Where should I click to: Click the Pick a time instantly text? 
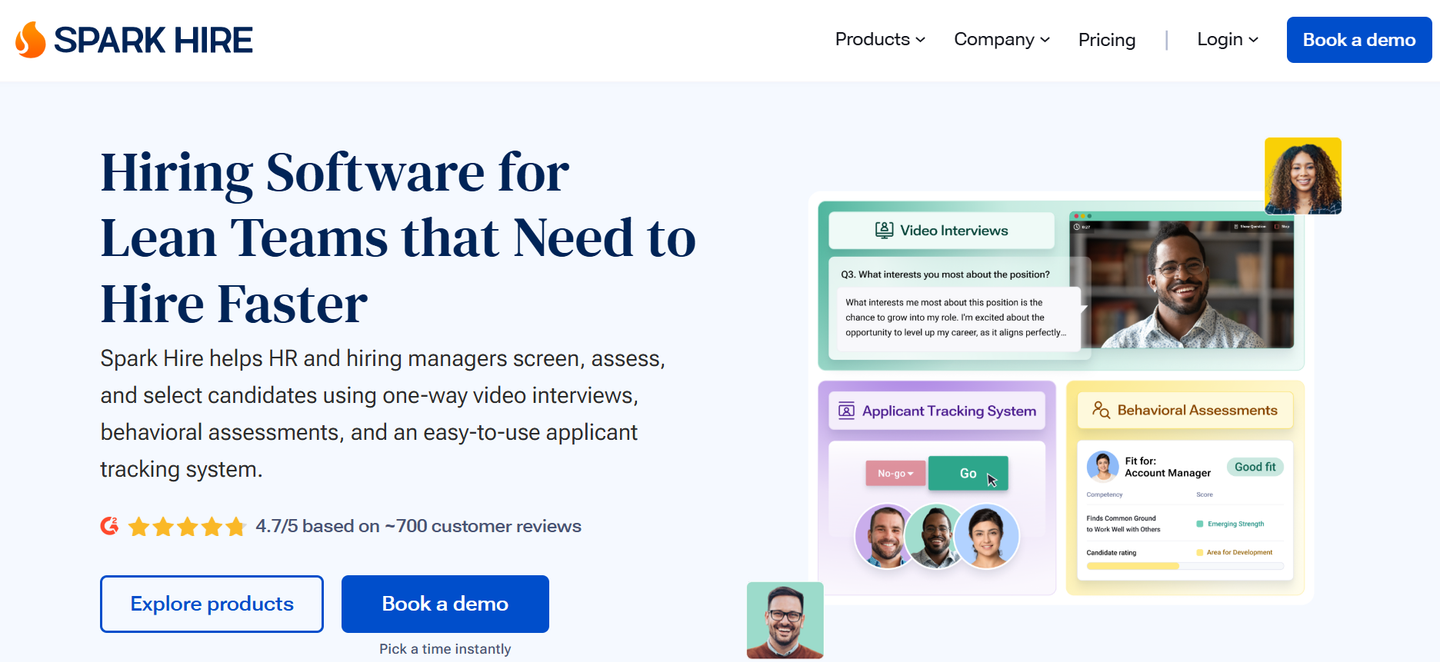coord(445,649)
